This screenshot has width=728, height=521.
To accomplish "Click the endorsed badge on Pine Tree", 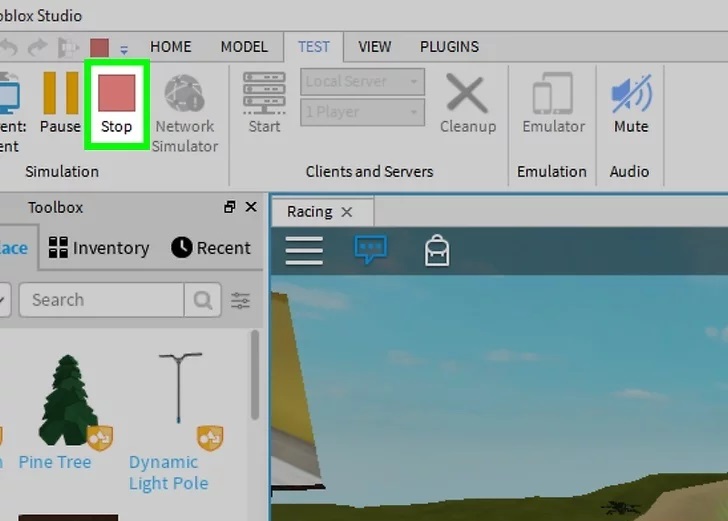I will click(100, 437).
